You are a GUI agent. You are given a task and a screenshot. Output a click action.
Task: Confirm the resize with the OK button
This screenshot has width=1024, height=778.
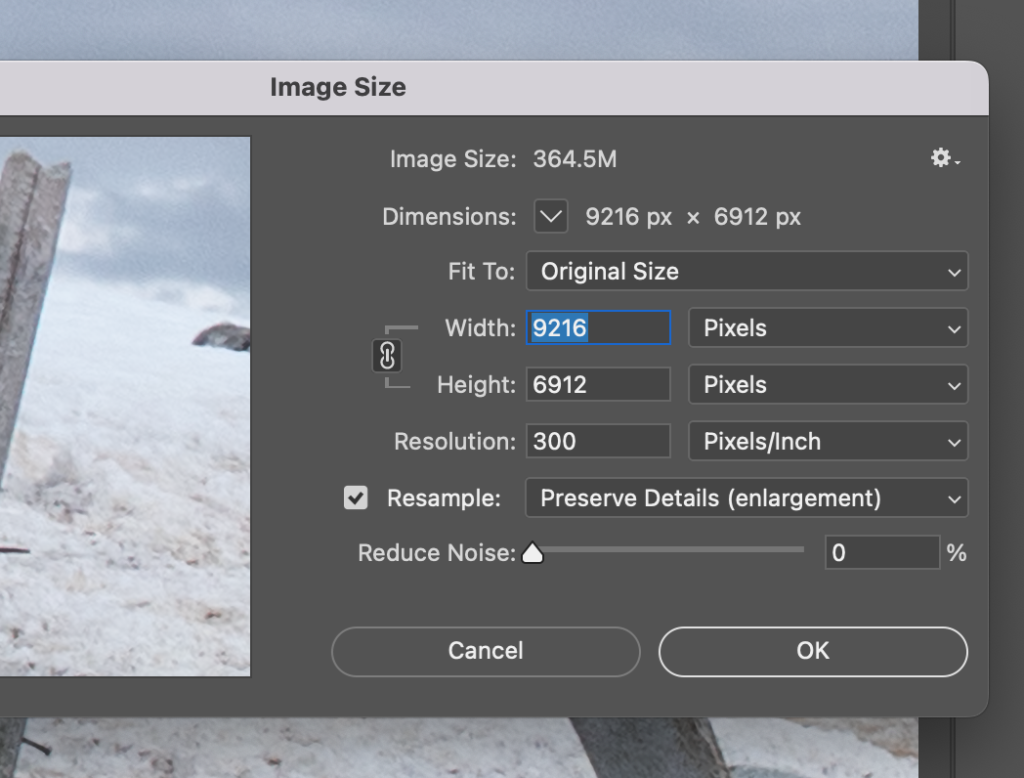click(x=812, y=651)
